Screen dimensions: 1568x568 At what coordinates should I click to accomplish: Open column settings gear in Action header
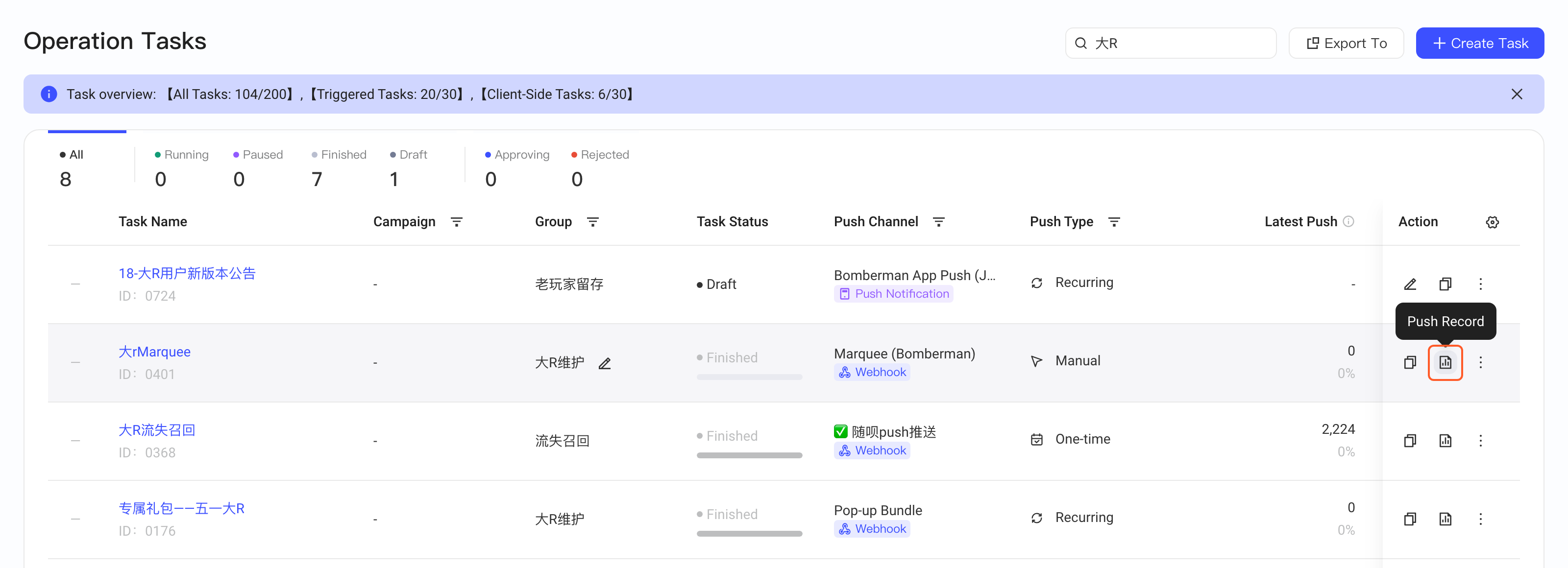point(1492,222)
